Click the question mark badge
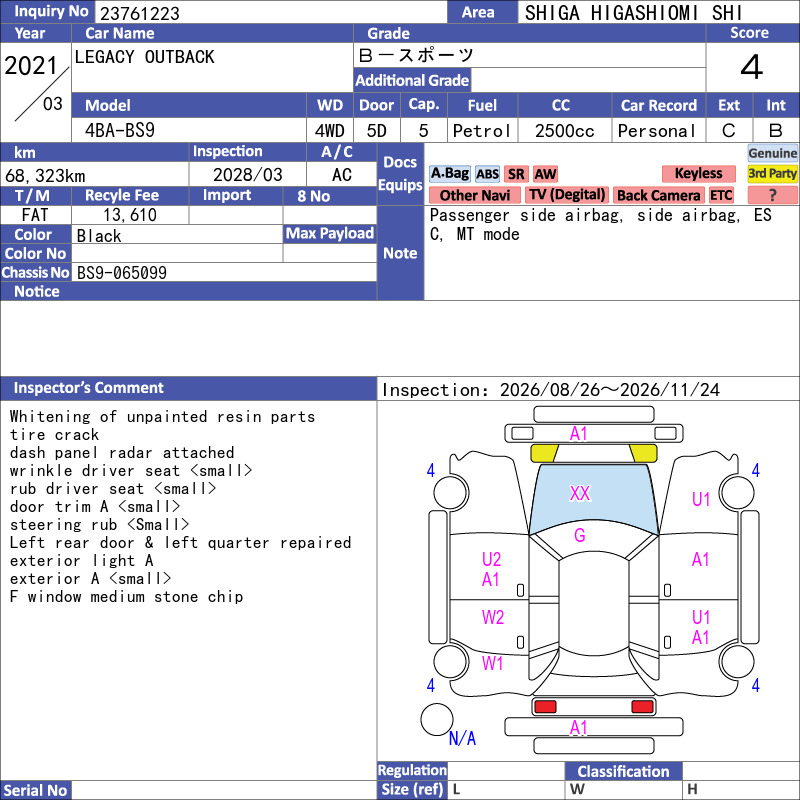Screen dimensions: 800x800 pos(772,195)
